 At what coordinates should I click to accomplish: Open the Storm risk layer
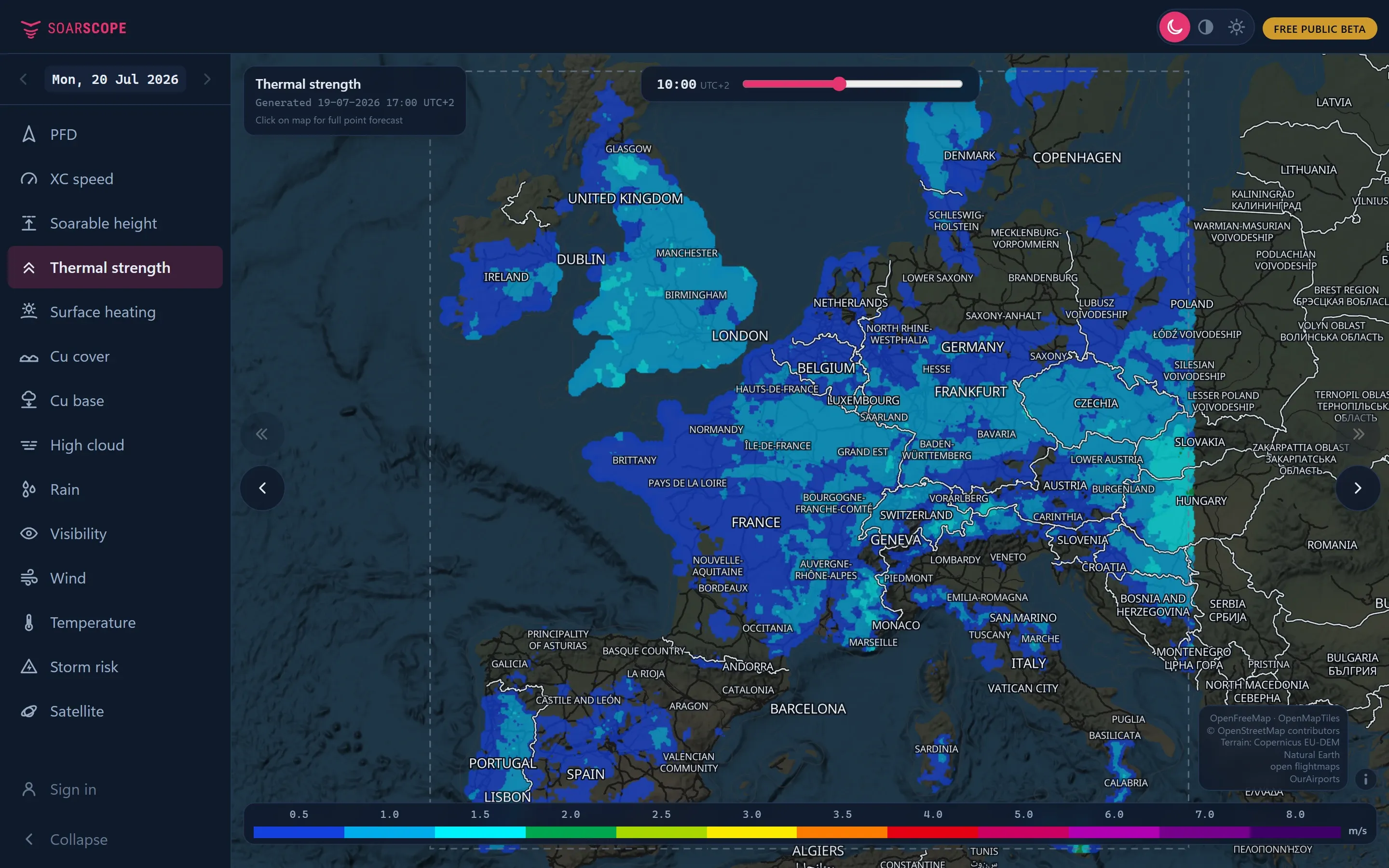click(x=115, y=666)
